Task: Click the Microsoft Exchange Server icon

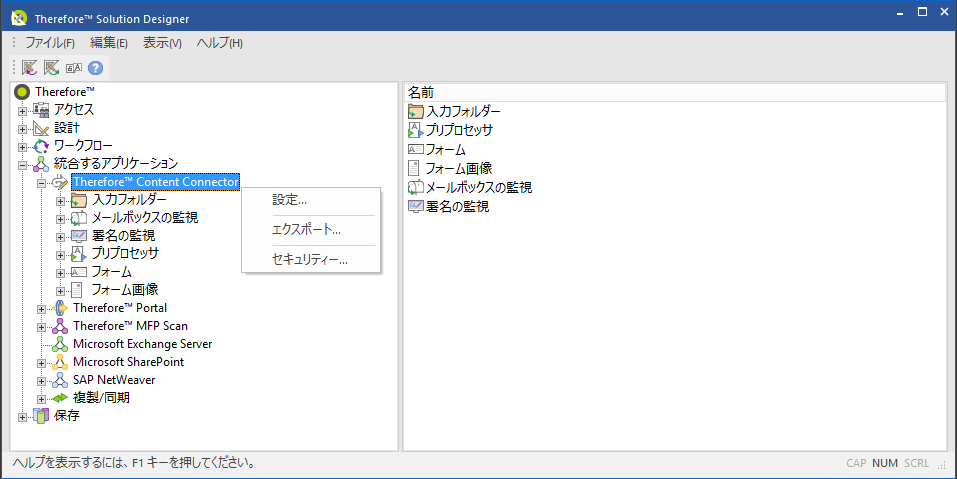Action: (60, 344)
